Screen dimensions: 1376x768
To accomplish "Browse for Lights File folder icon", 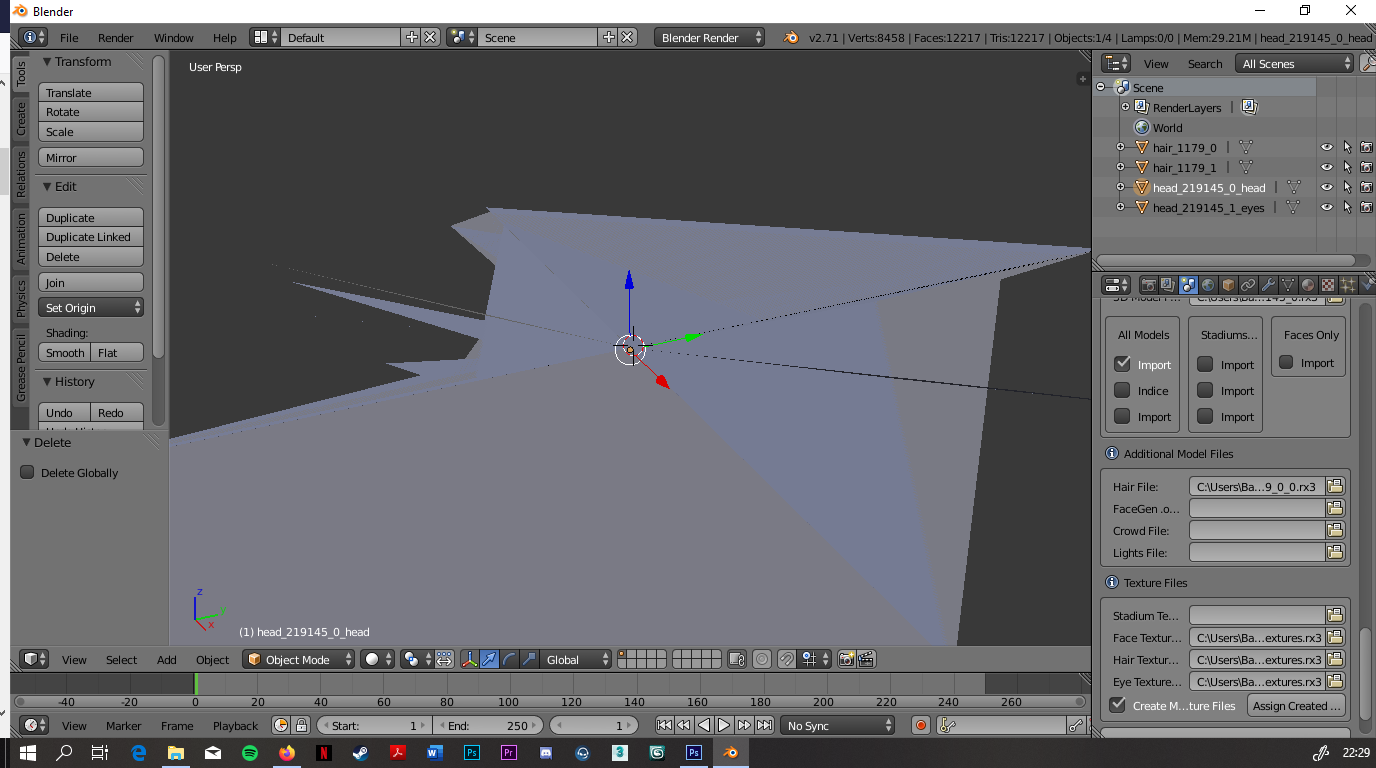I will (1335, 552).
